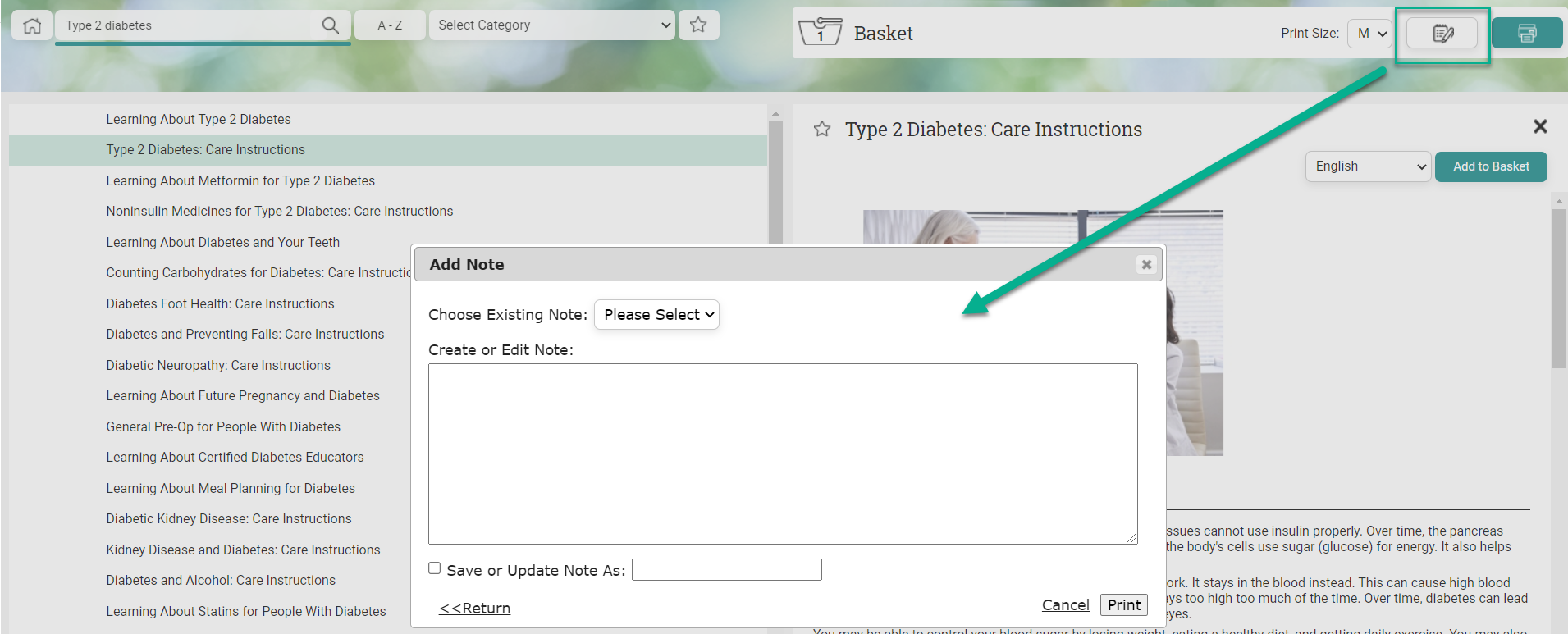Image resolution: width=1568 pixels, height=634 pixels.
Task: Change the English language dropdown
Action: coord(1368,166)
